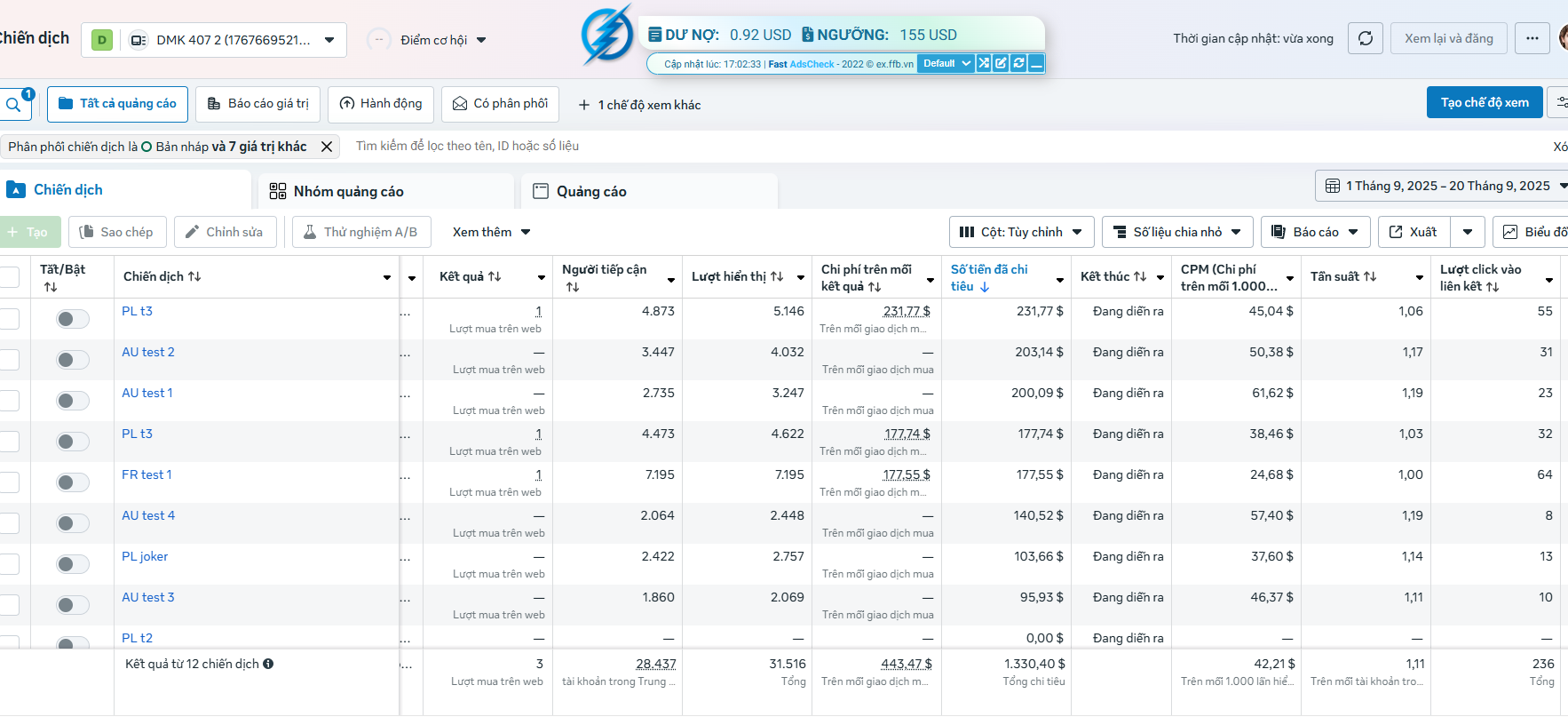This screenshot has height=717, width=1568.
Task: Click the Tạo chế độ xem button
Action: click(1484, 102)
